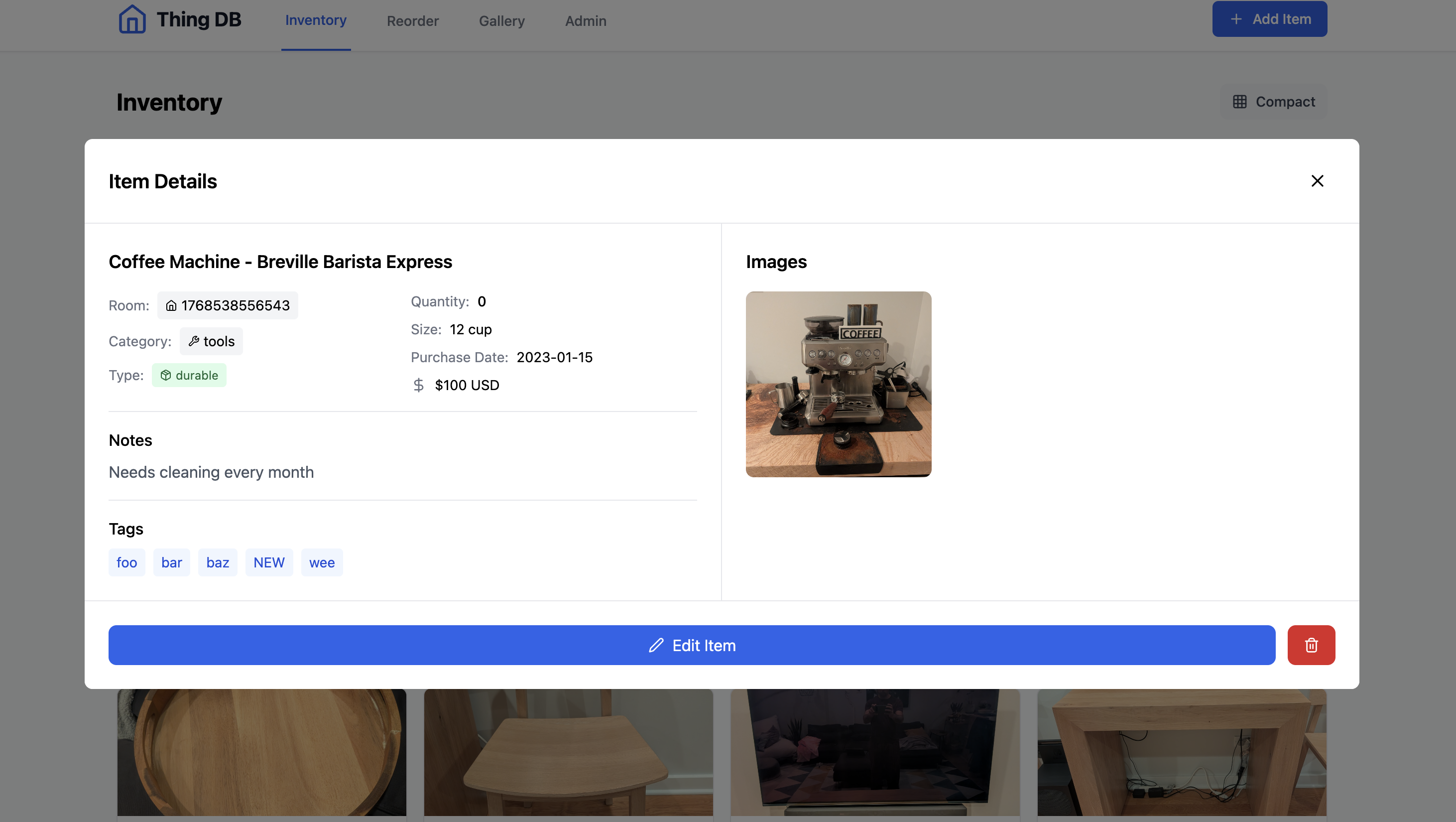Click the price $100 USD

(467, 386)
